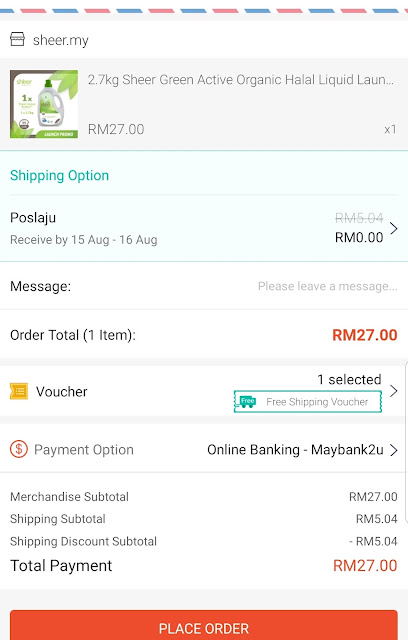This screenshot has height=640, width=408.
Task: Tap the Free Shipping Voucher tag
Action: 308,402
